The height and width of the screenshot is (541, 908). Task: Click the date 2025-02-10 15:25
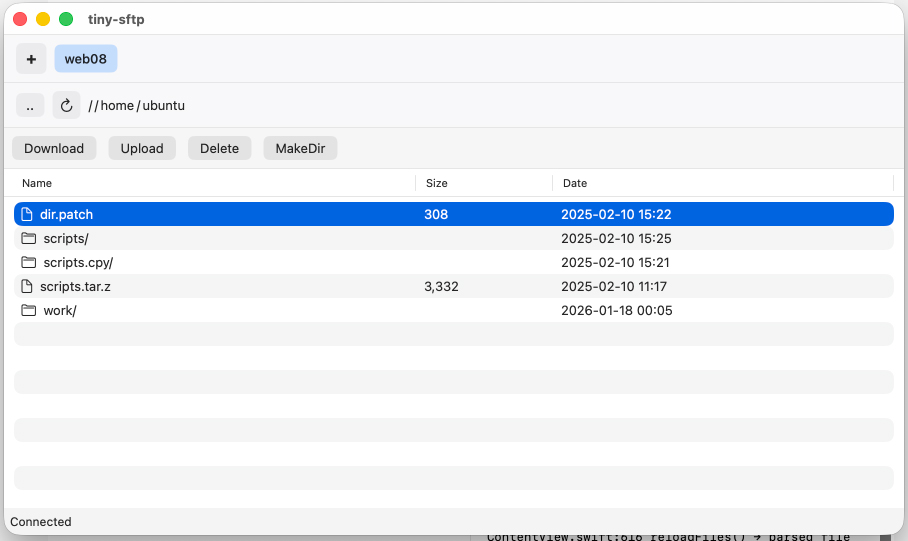click(x=616, y=238)
